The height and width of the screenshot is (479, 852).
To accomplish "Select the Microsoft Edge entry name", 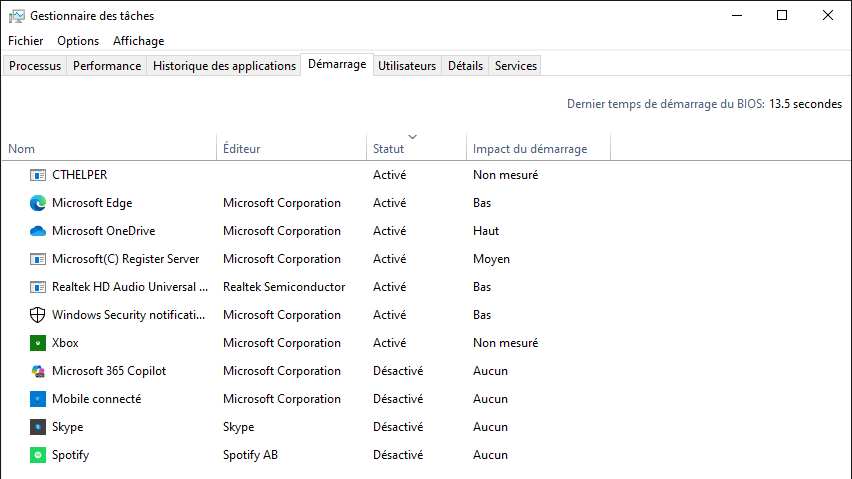I will [92, 203].
